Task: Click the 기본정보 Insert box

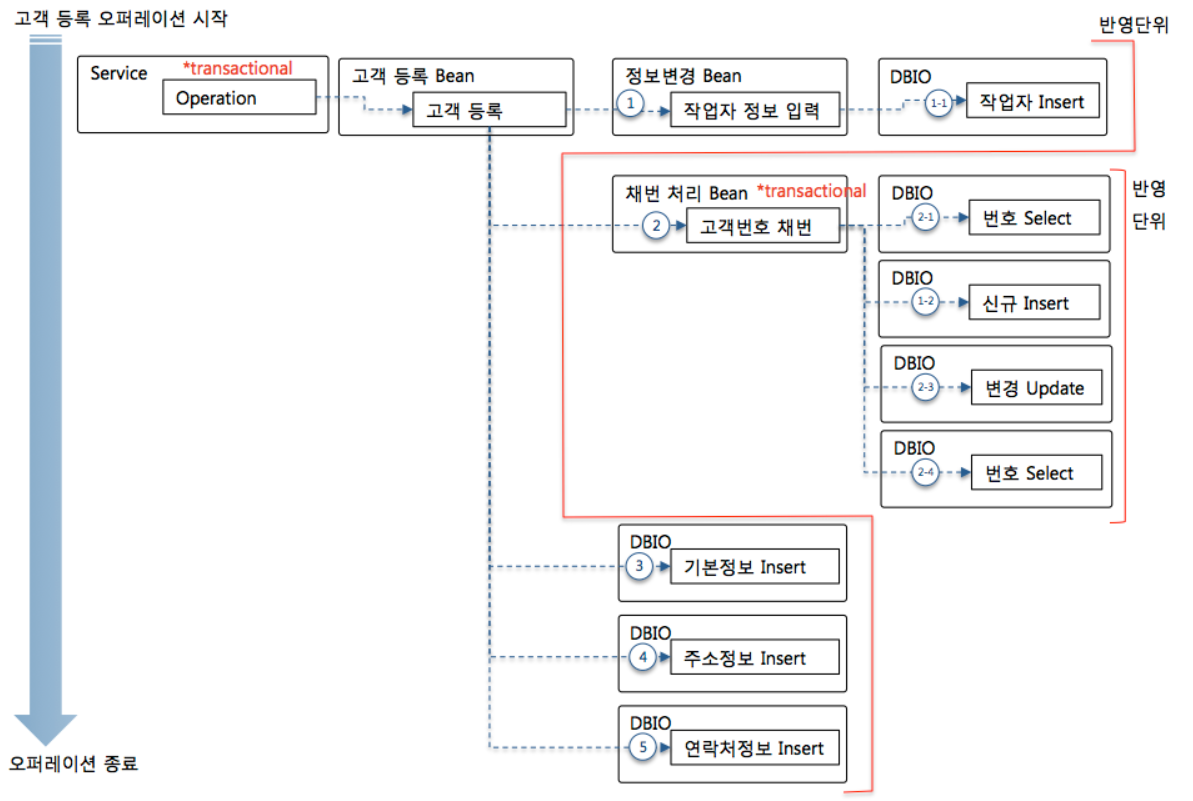Action: click(x=756, y=567)
